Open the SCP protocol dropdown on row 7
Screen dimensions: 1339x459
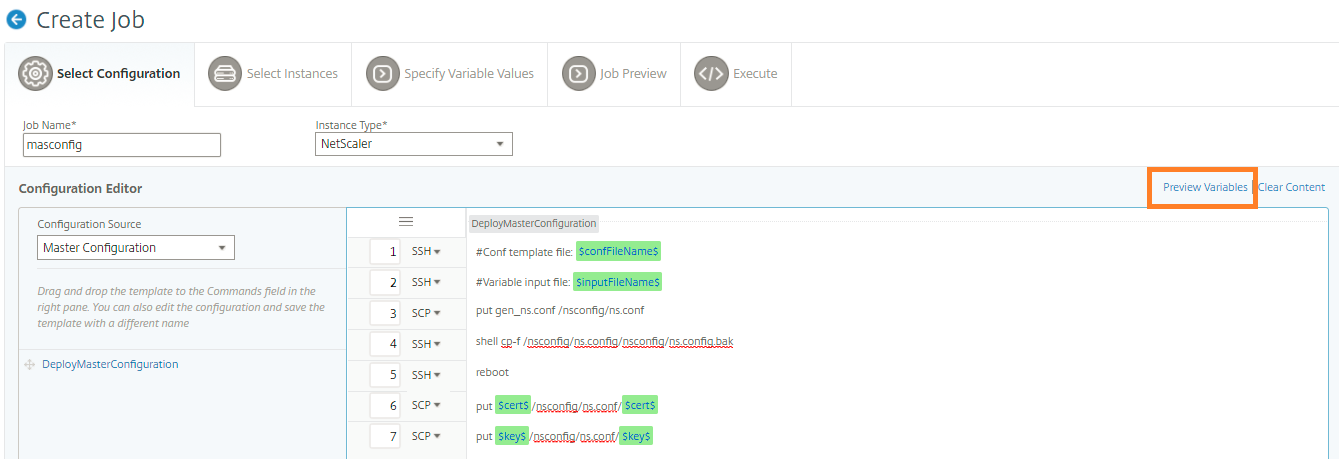426,436
